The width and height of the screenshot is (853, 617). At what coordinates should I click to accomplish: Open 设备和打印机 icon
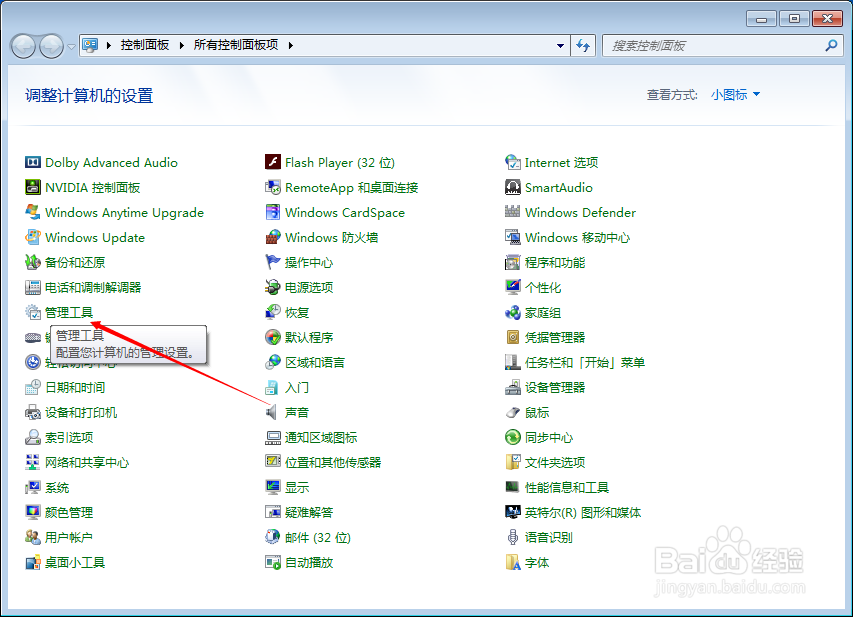click(33, 412)
